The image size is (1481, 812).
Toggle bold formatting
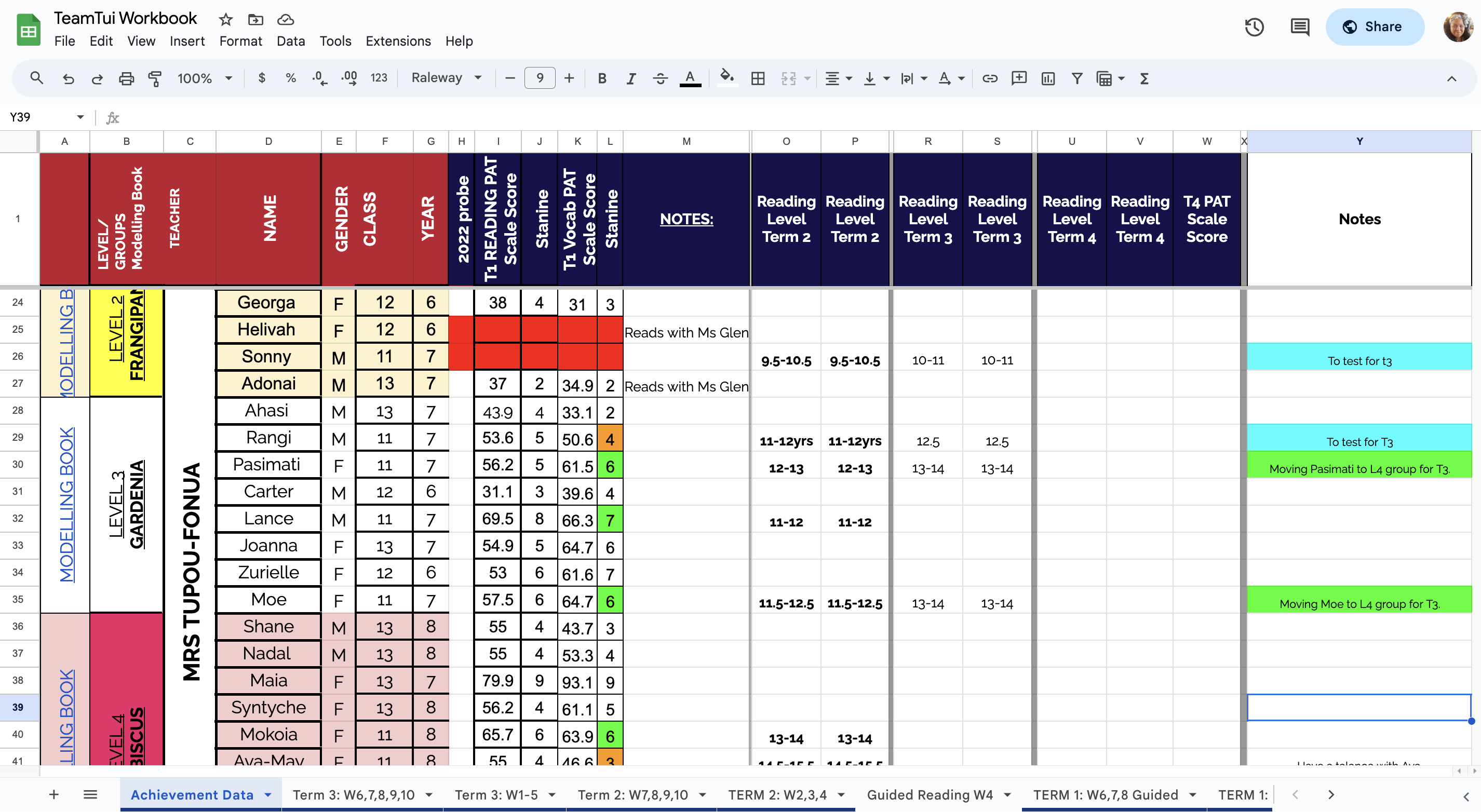click(602, 78)
